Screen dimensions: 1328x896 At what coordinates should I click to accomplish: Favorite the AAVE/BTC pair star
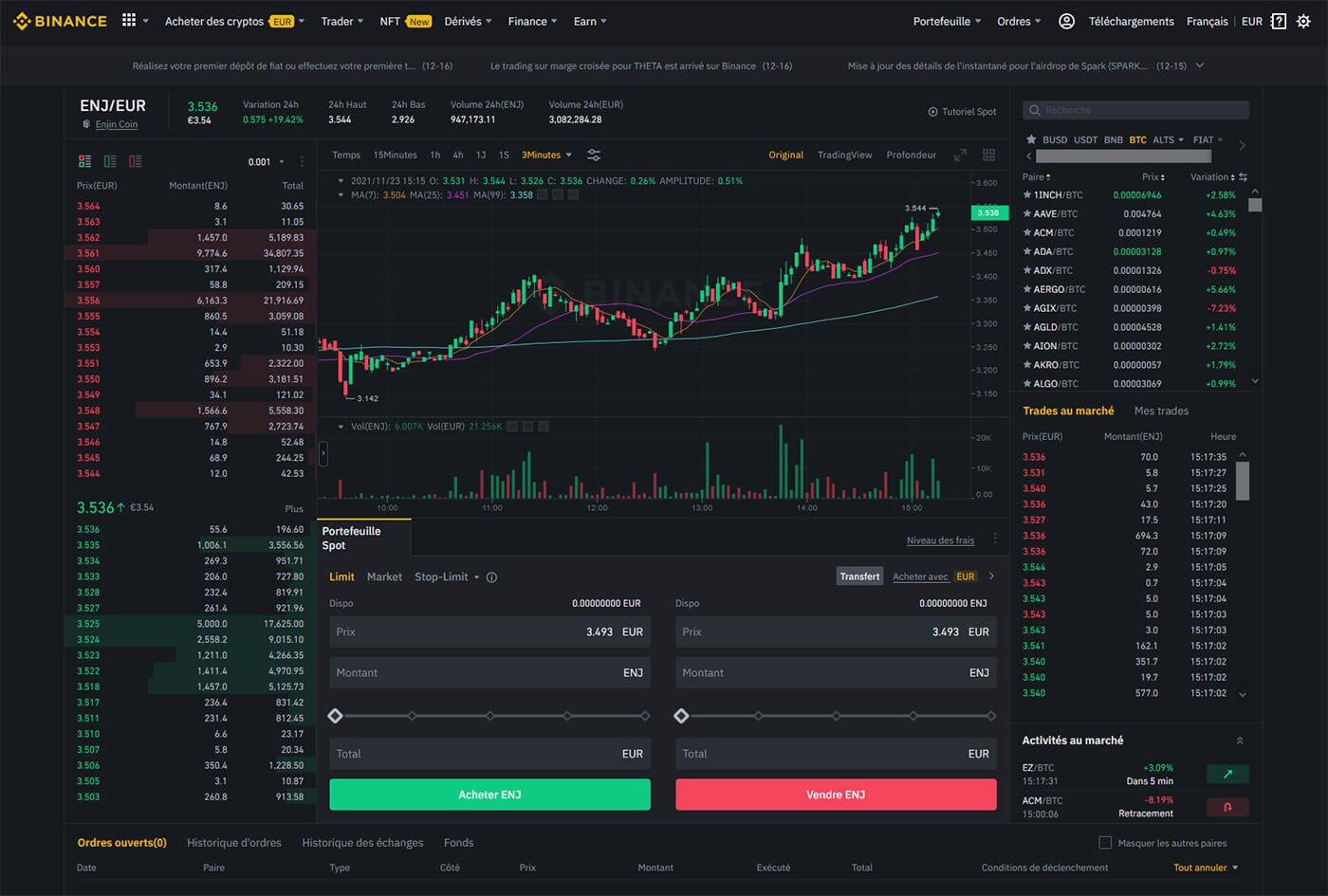tap(1027, 213)
